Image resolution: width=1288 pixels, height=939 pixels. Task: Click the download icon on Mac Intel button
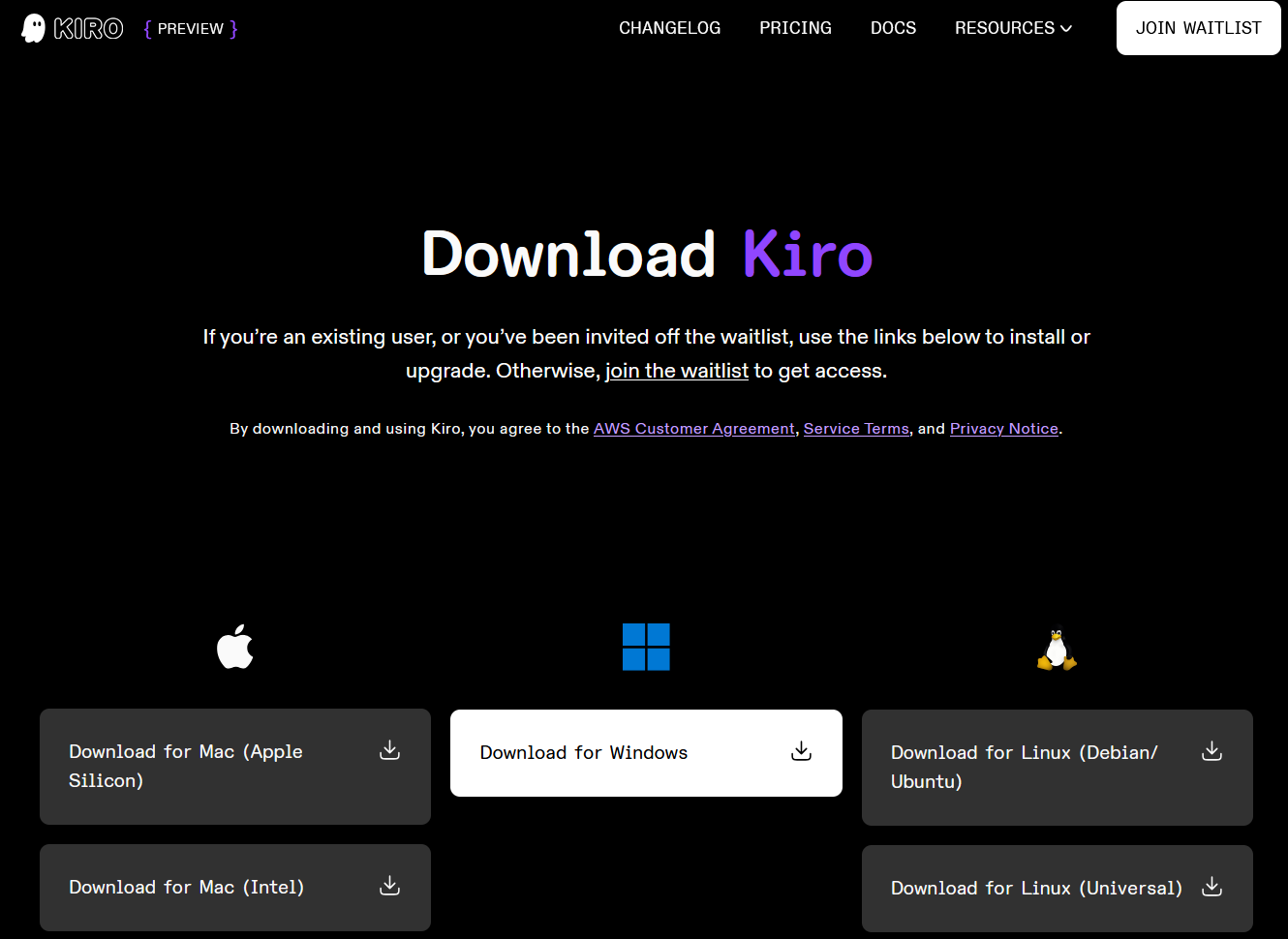click(x=389, y=886)
